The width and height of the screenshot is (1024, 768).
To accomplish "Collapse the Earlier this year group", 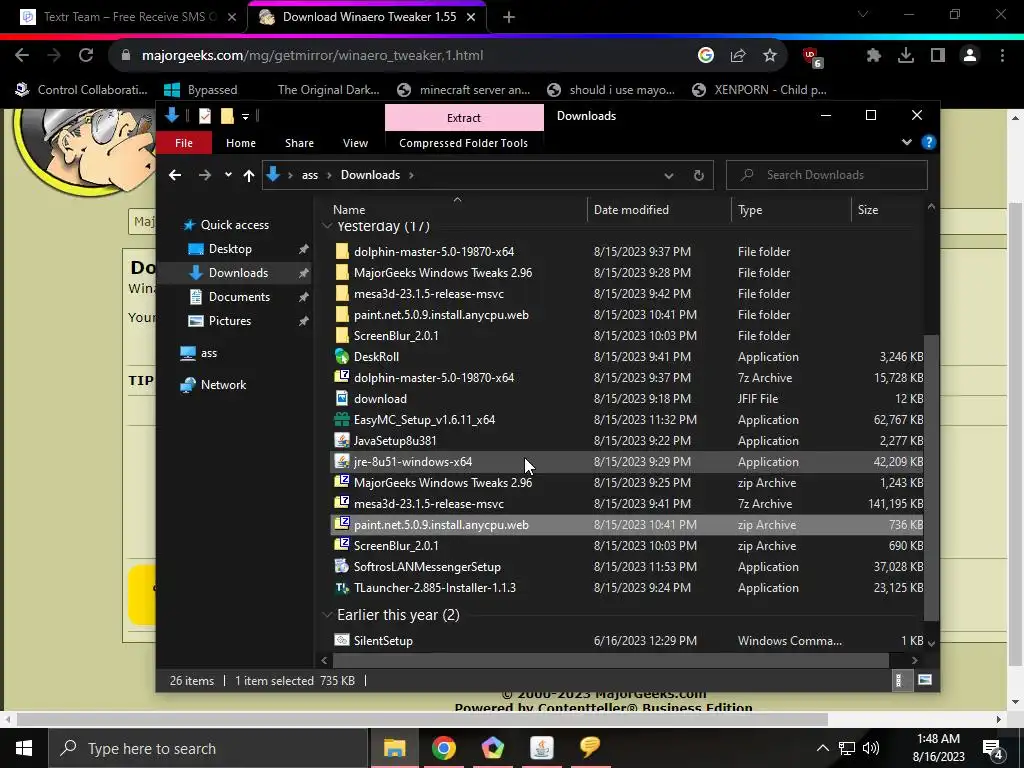I will click(x=327, y=615).
